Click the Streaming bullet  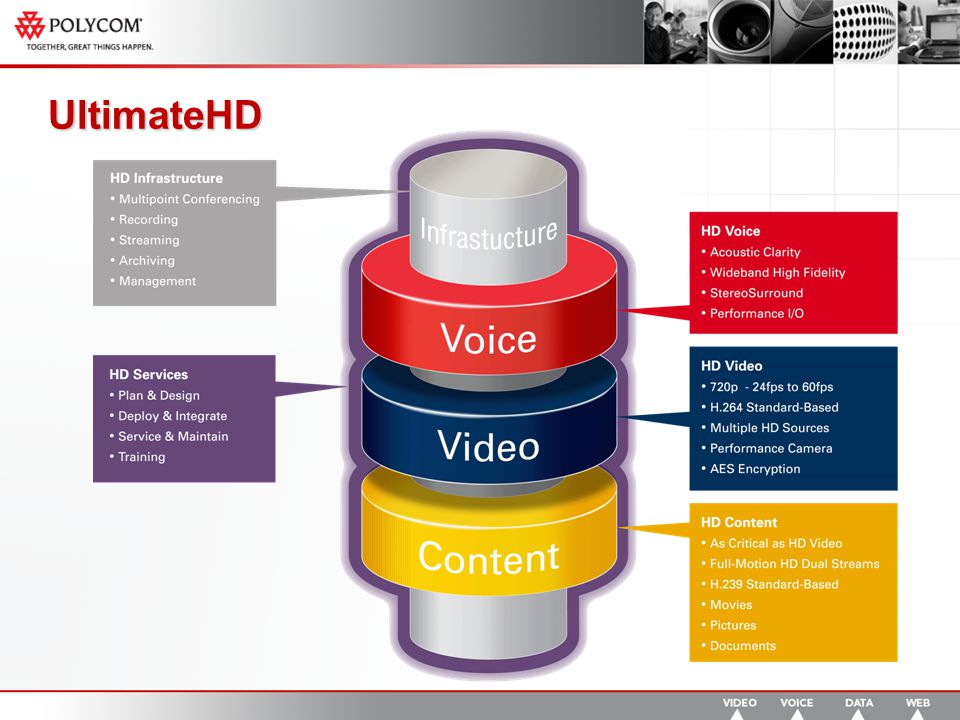pyautogui.click(x=145, y=240)
